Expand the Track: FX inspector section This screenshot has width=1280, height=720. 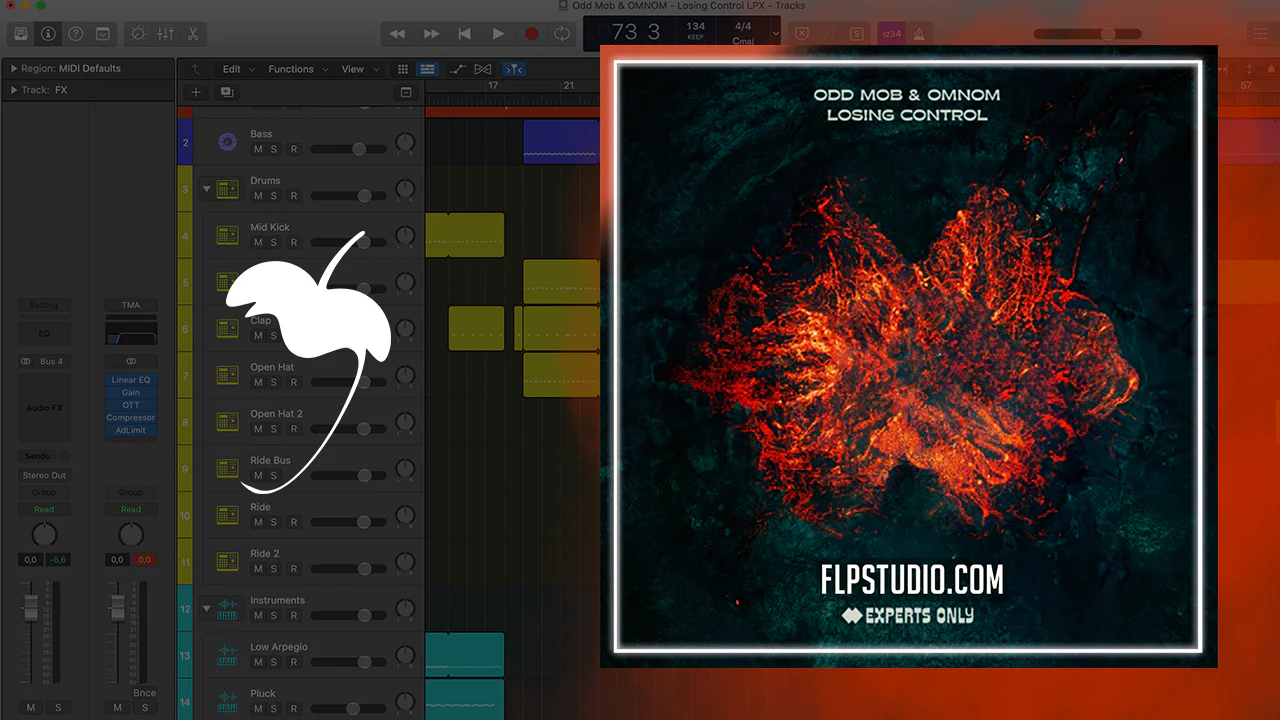(14, 90)
